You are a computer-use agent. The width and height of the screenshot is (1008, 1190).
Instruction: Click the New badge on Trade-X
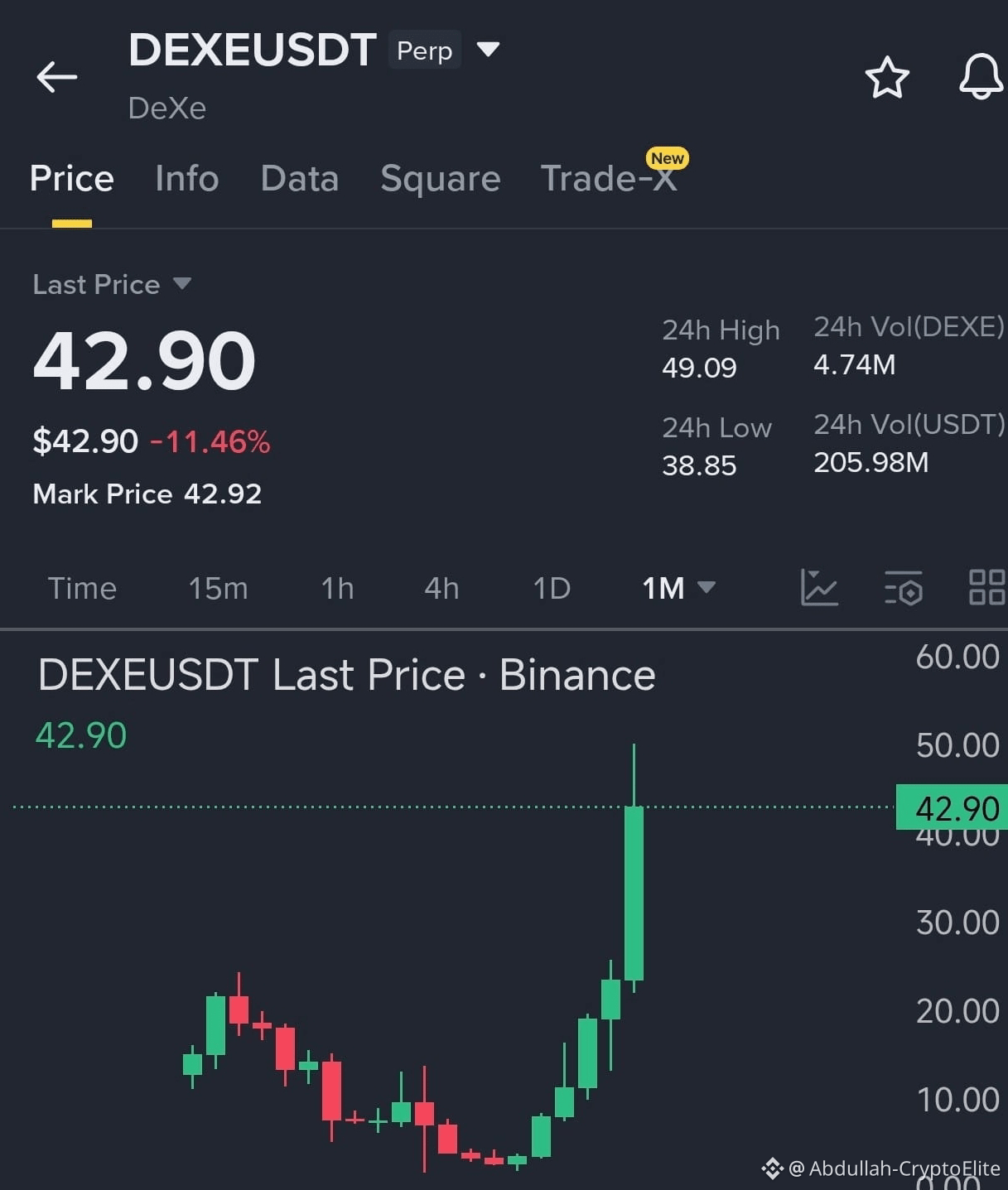click(668, 158)
